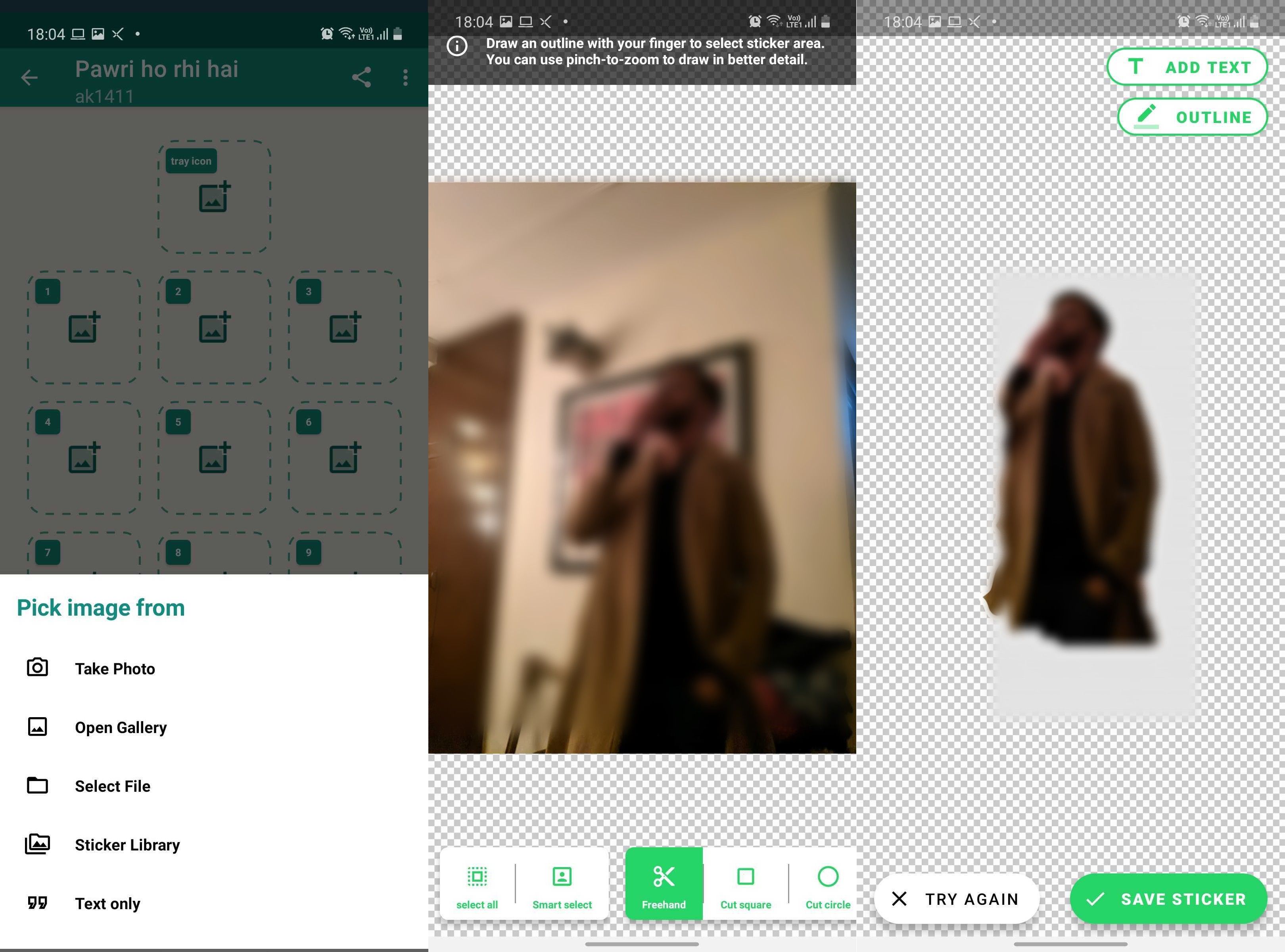
Task: Click the back arrow in WhatsApp
Action: click(x=28, y=78)
